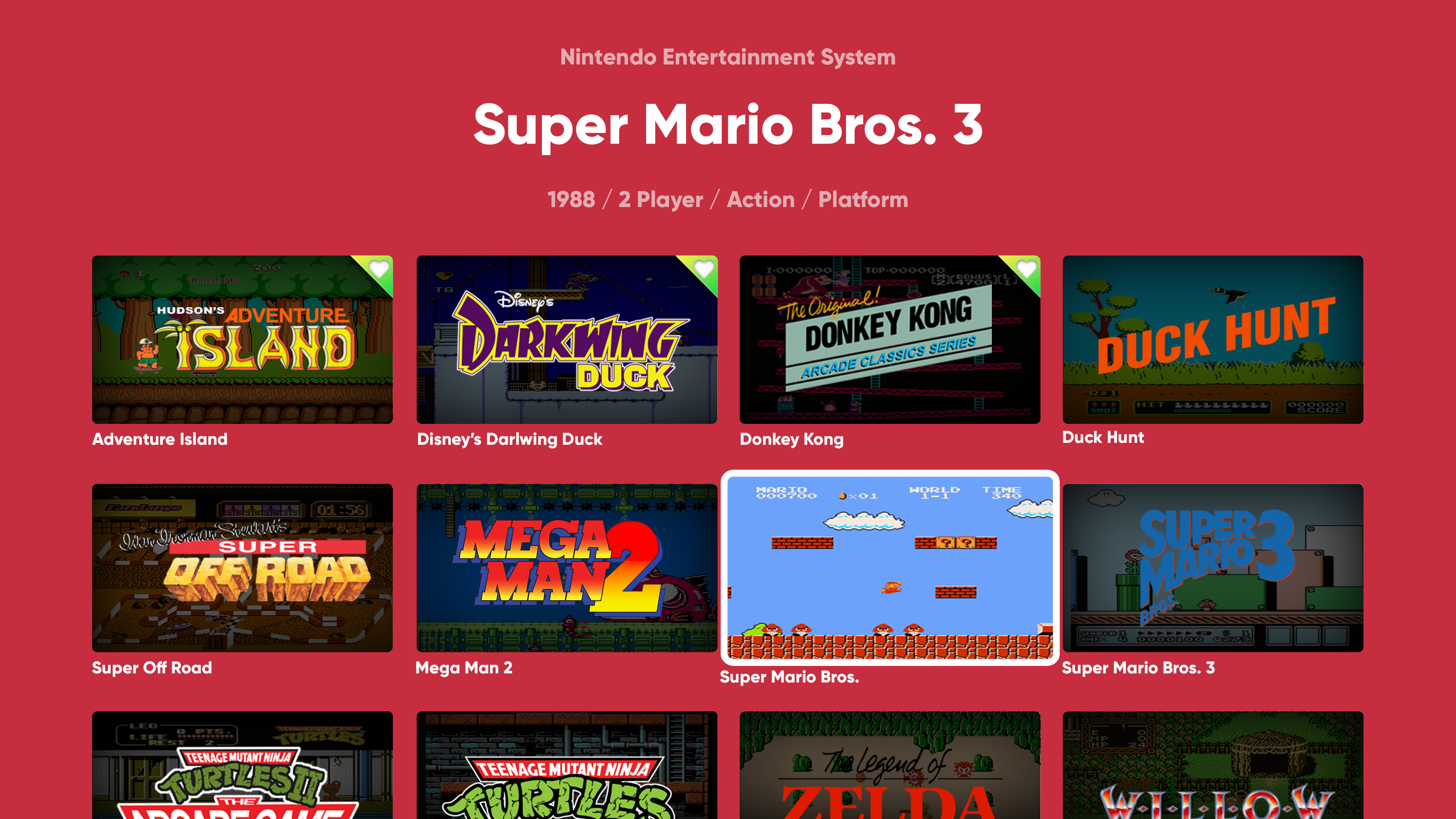Viewport: 1456px width, 819px height.
Task: Open The Legend of Zelda cover
Action: (890, 765)
